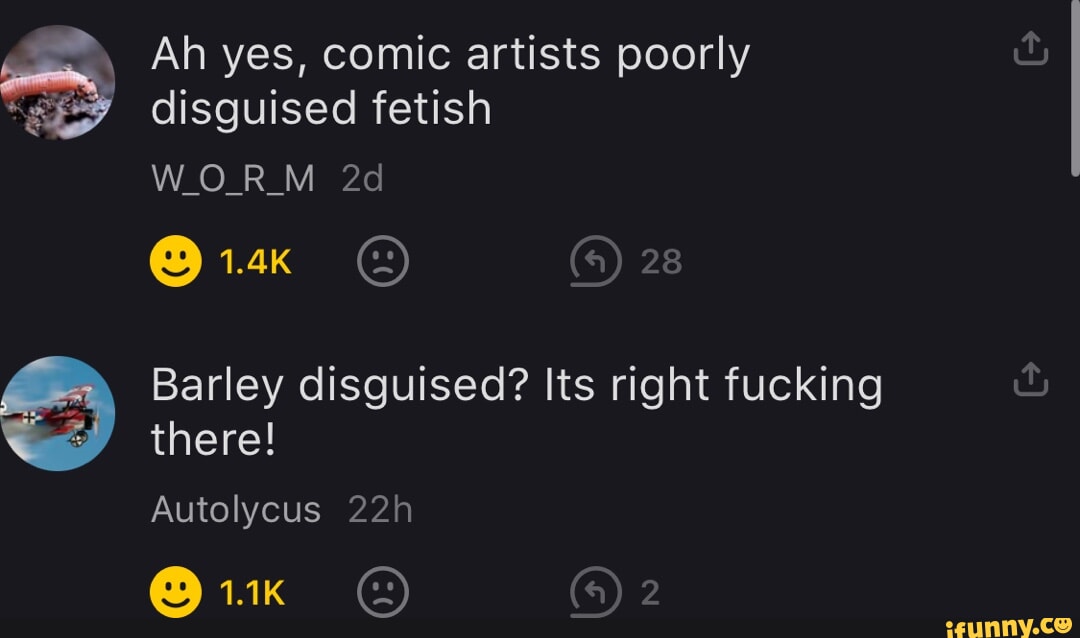
Task: Click Autolycus's red plane avatar
Action: 55,413
